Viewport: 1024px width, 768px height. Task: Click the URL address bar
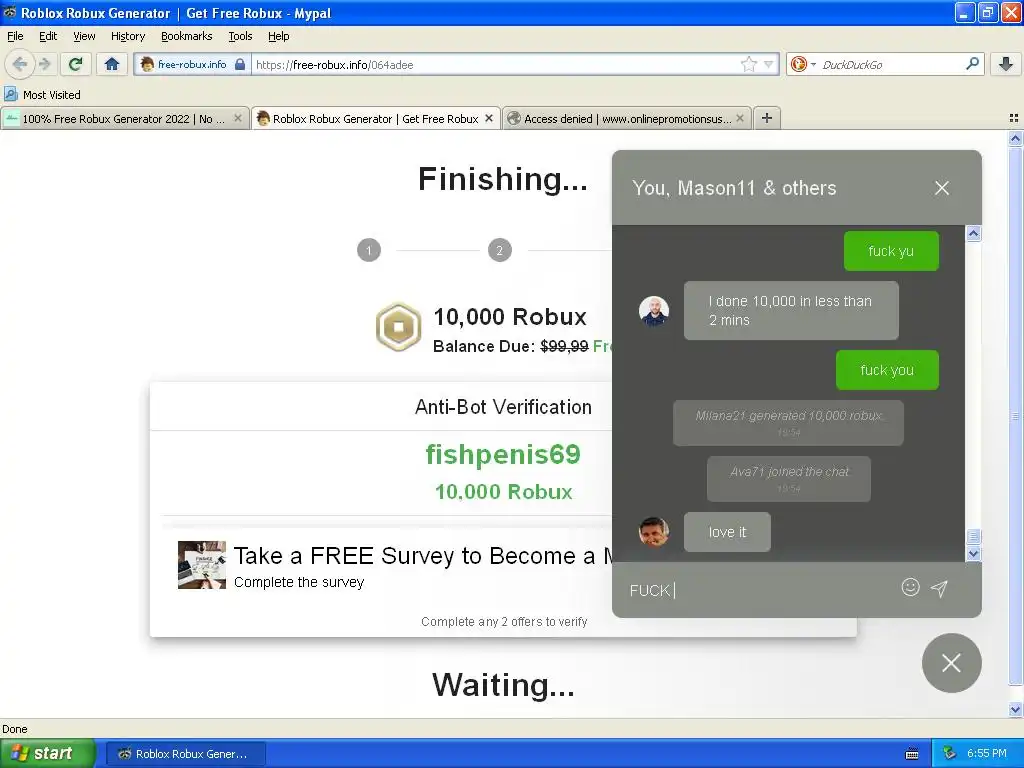(x=496, y=64)
